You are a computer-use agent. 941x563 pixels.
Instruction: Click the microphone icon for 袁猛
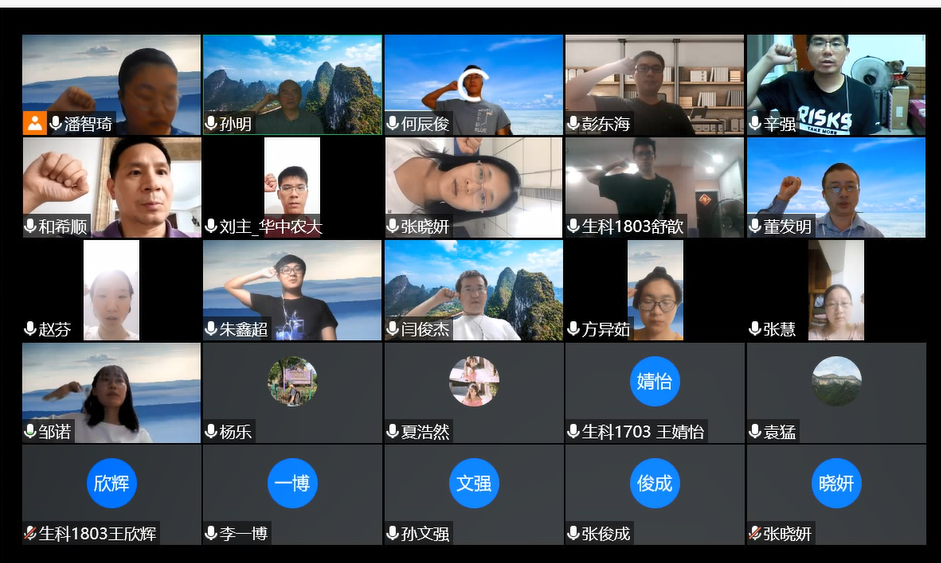tap(755, 432)
